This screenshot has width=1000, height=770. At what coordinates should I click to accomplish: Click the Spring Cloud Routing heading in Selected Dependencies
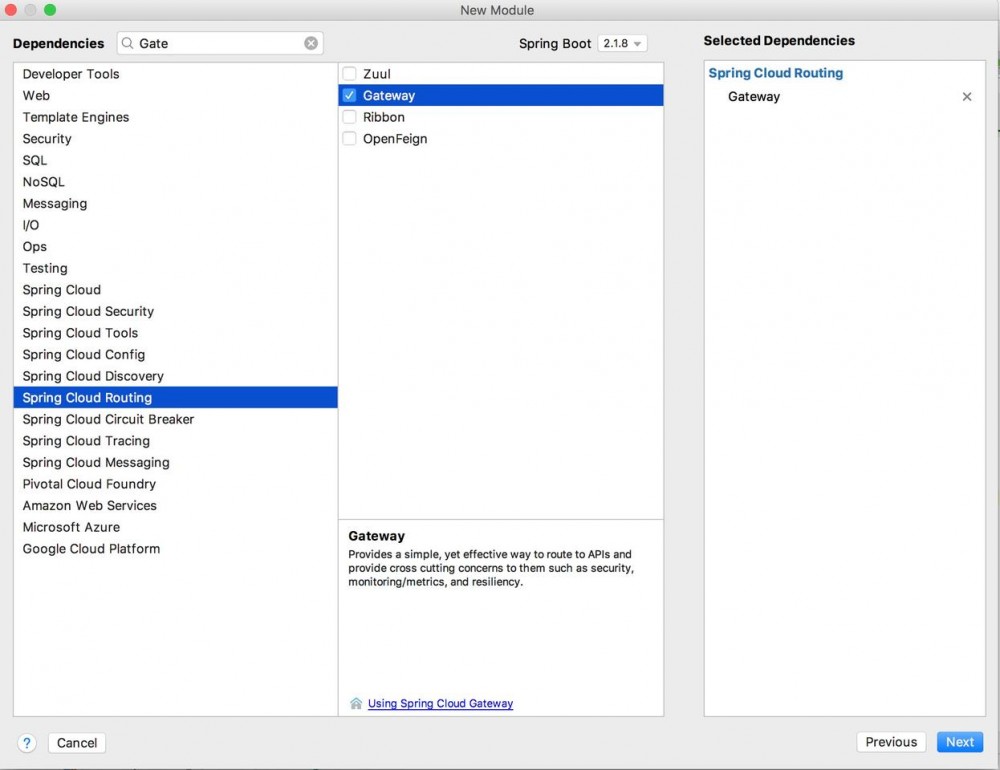click(x=776, y=73)
